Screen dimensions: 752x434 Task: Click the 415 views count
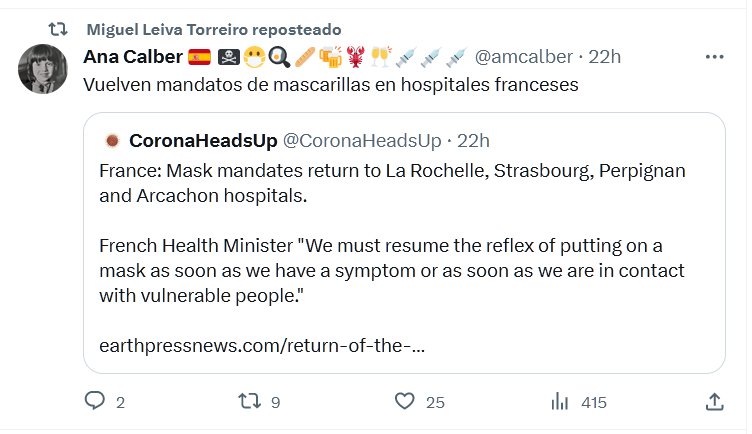click(593, 402)
